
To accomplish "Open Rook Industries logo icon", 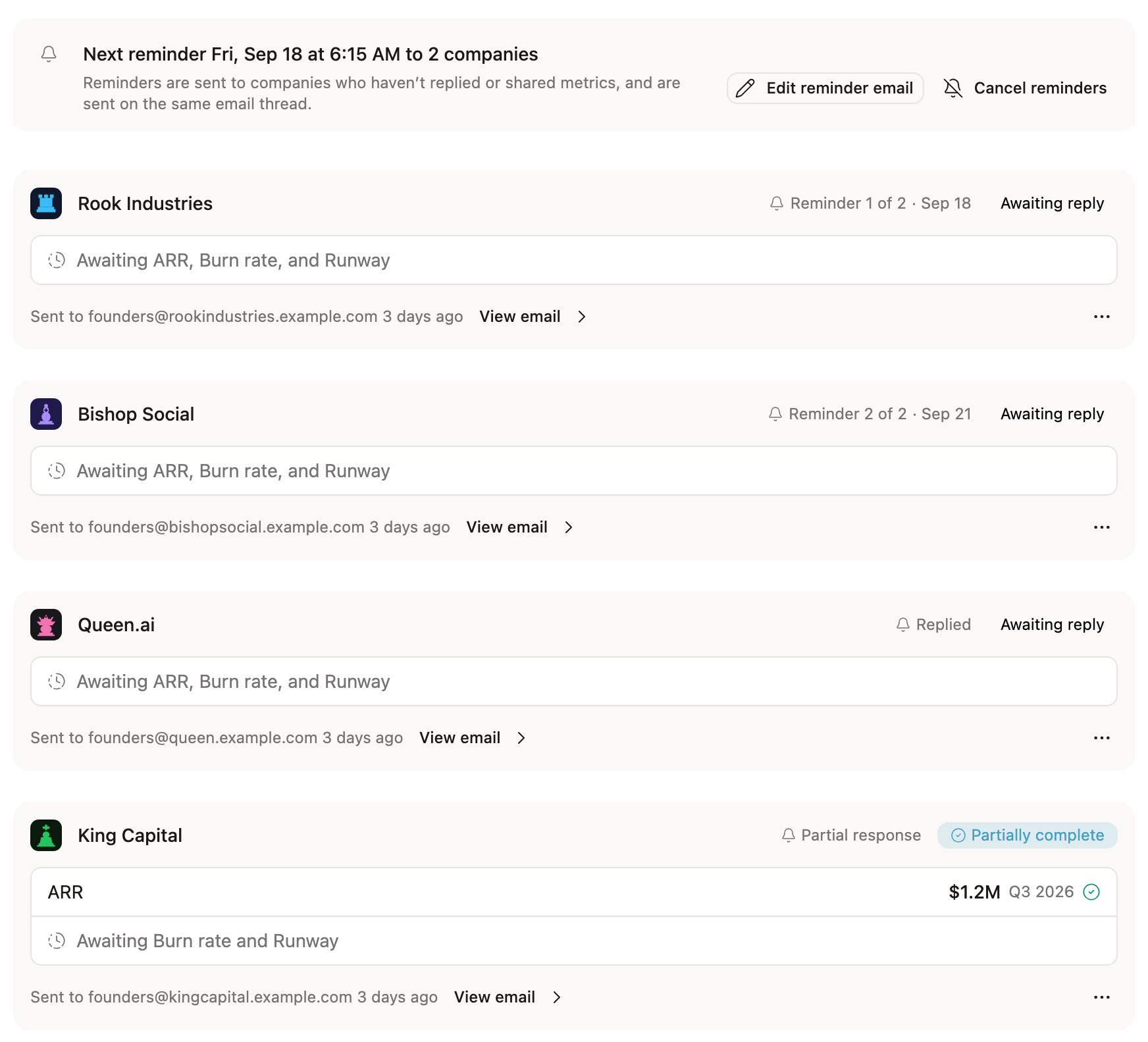I will coord(46,203).
